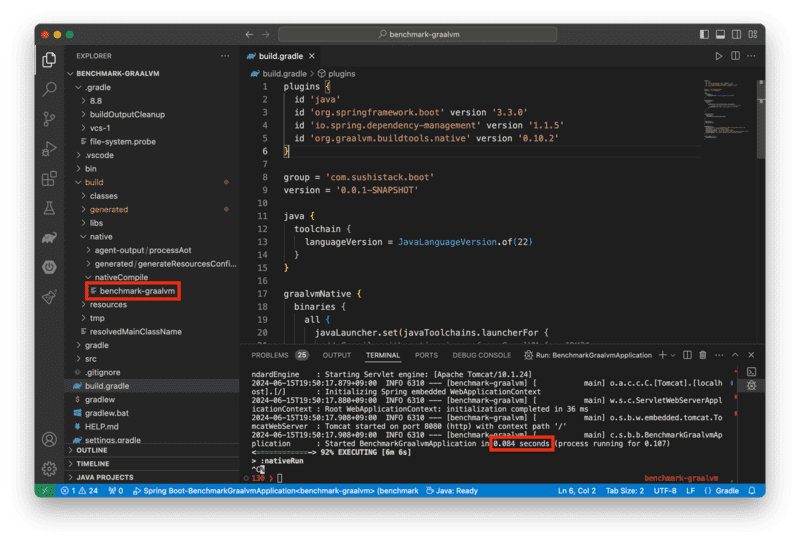Open .gitignore file in explorer

coord(103,372)
